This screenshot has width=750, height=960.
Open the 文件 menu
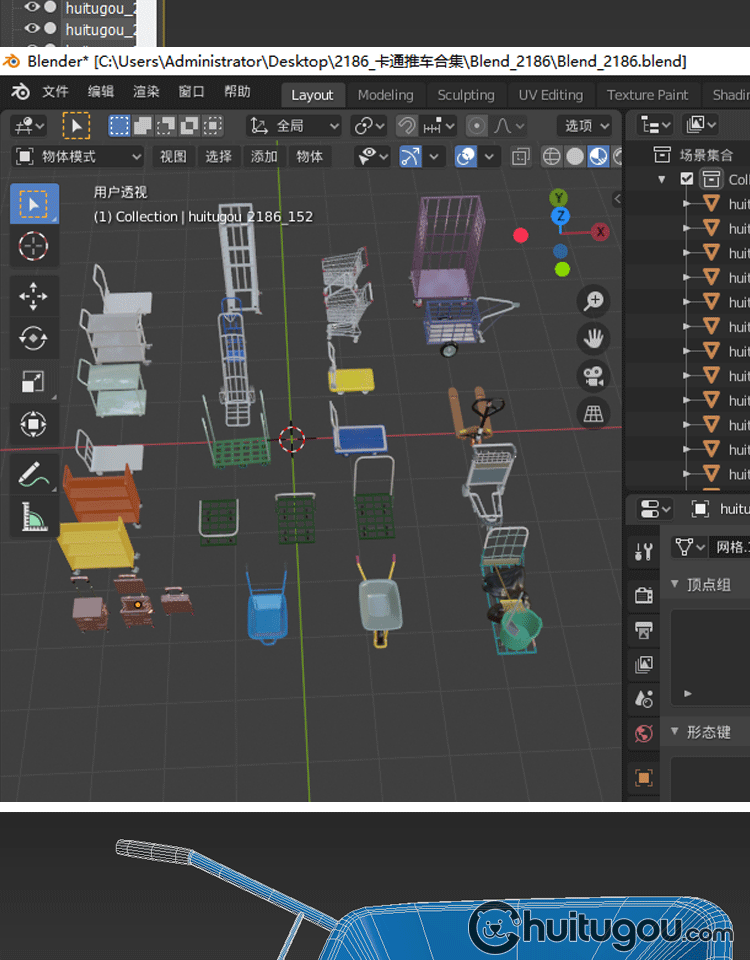pos(55,93)
